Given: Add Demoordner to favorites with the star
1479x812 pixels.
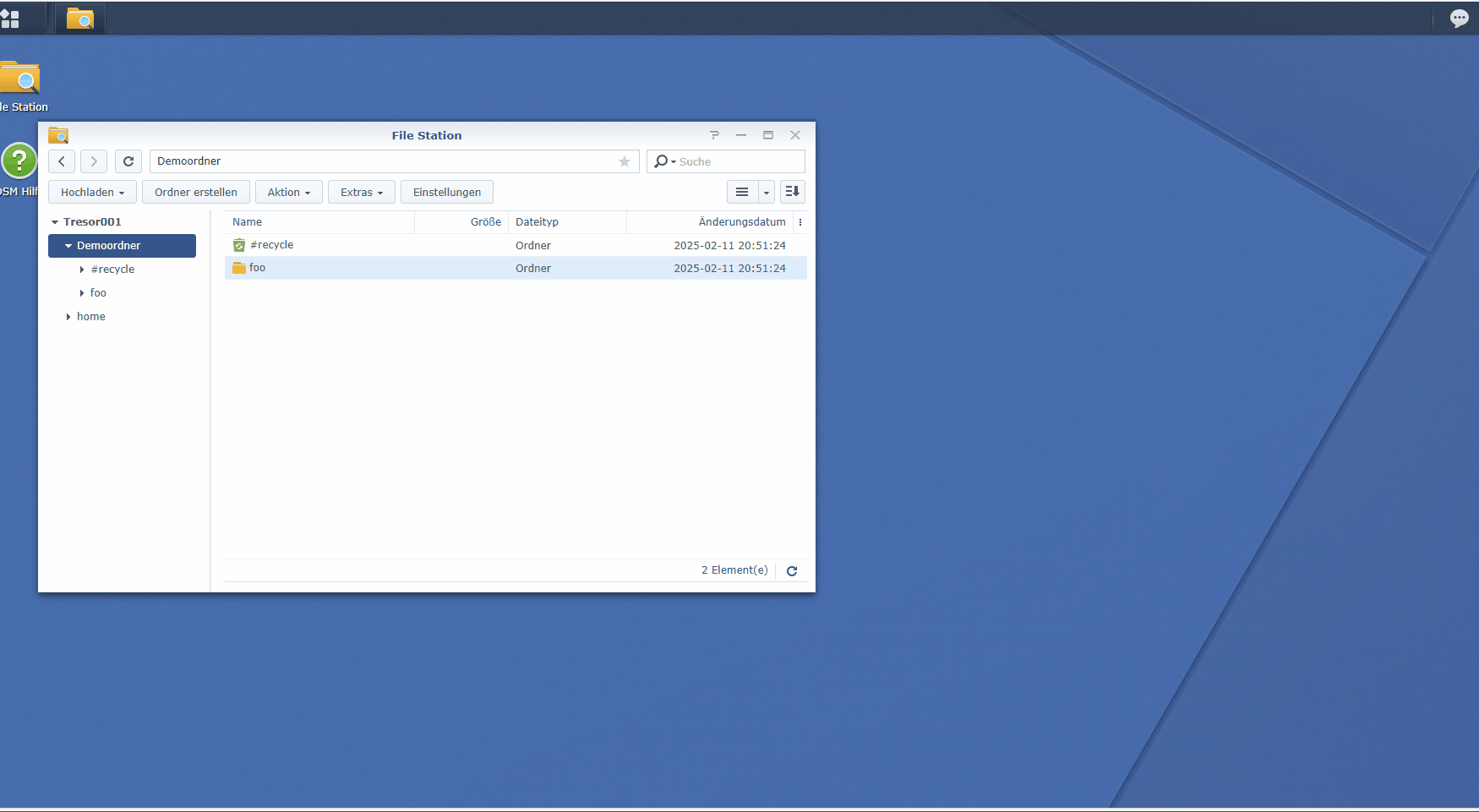Looking at the screenshot, I should [x=625, y=161].
